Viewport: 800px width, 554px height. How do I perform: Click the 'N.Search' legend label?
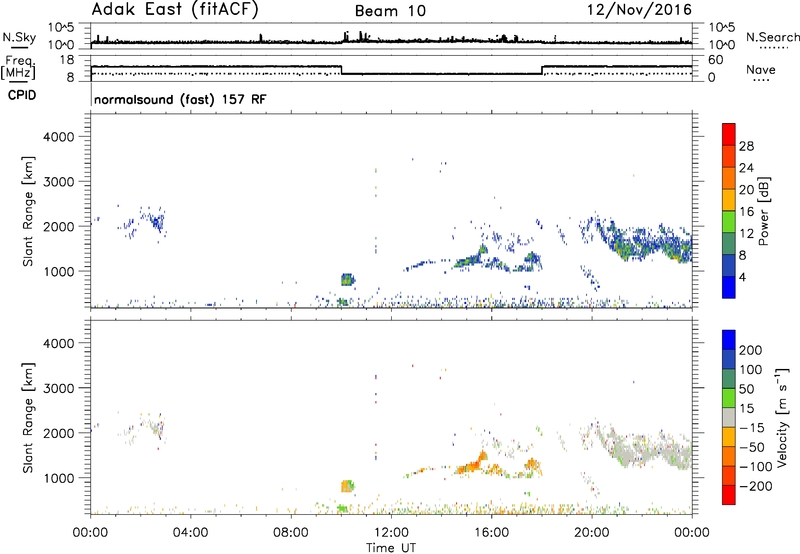(772, 37)
